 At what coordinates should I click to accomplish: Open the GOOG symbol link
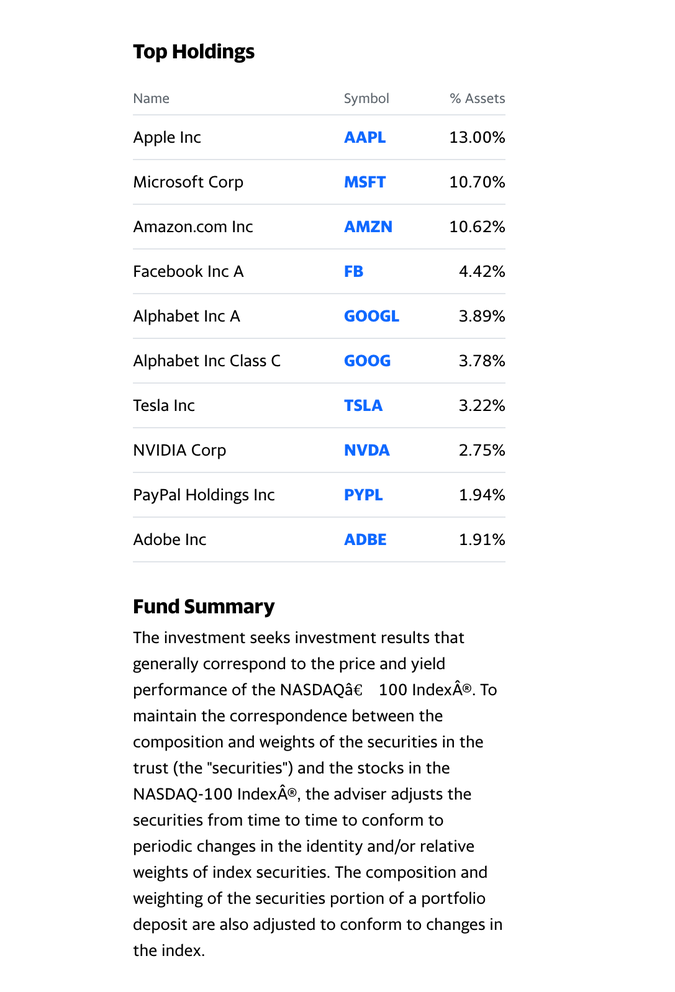(367, 361)
